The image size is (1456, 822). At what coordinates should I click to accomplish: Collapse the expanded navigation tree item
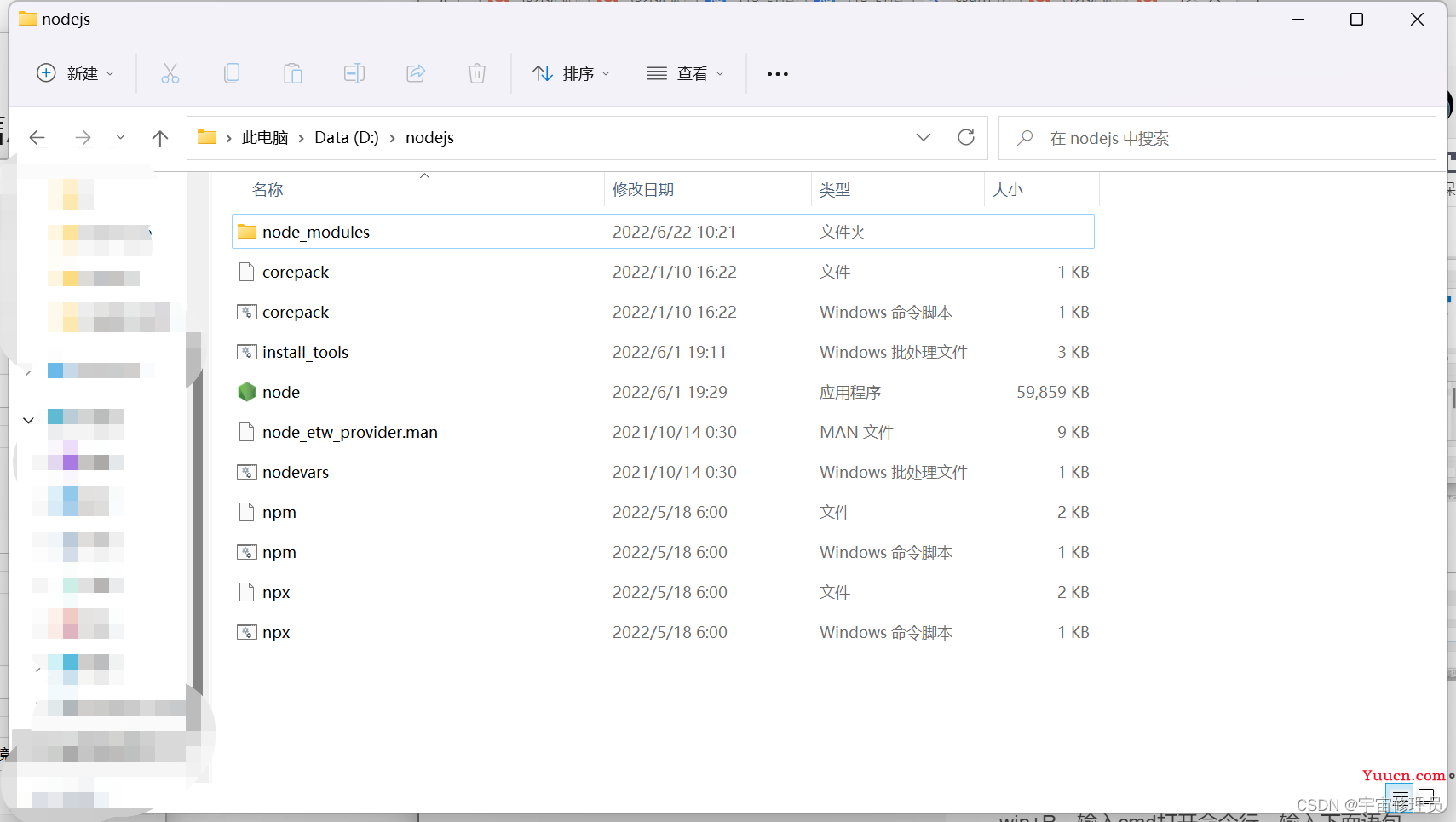(x=28, y=420)
